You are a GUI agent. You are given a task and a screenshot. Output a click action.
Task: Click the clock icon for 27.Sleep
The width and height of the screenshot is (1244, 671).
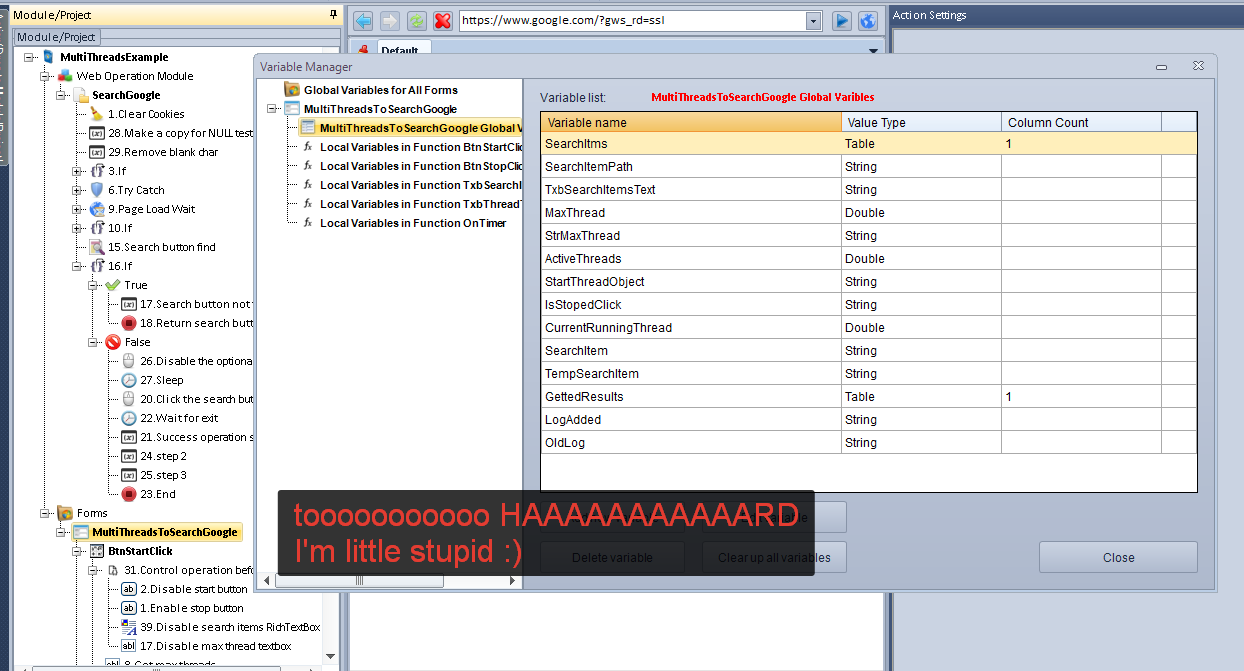pyautogui.click(x=129, y=380)
